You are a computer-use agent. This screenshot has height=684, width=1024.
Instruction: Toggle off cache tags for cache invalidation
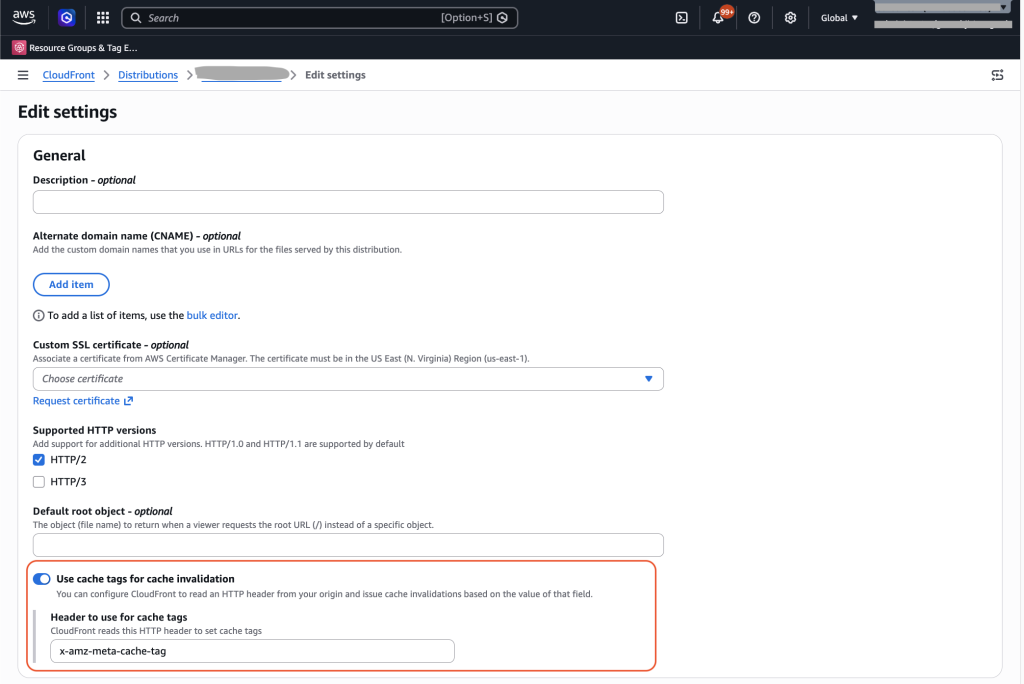pyautogui.click(x=42, y=579)
